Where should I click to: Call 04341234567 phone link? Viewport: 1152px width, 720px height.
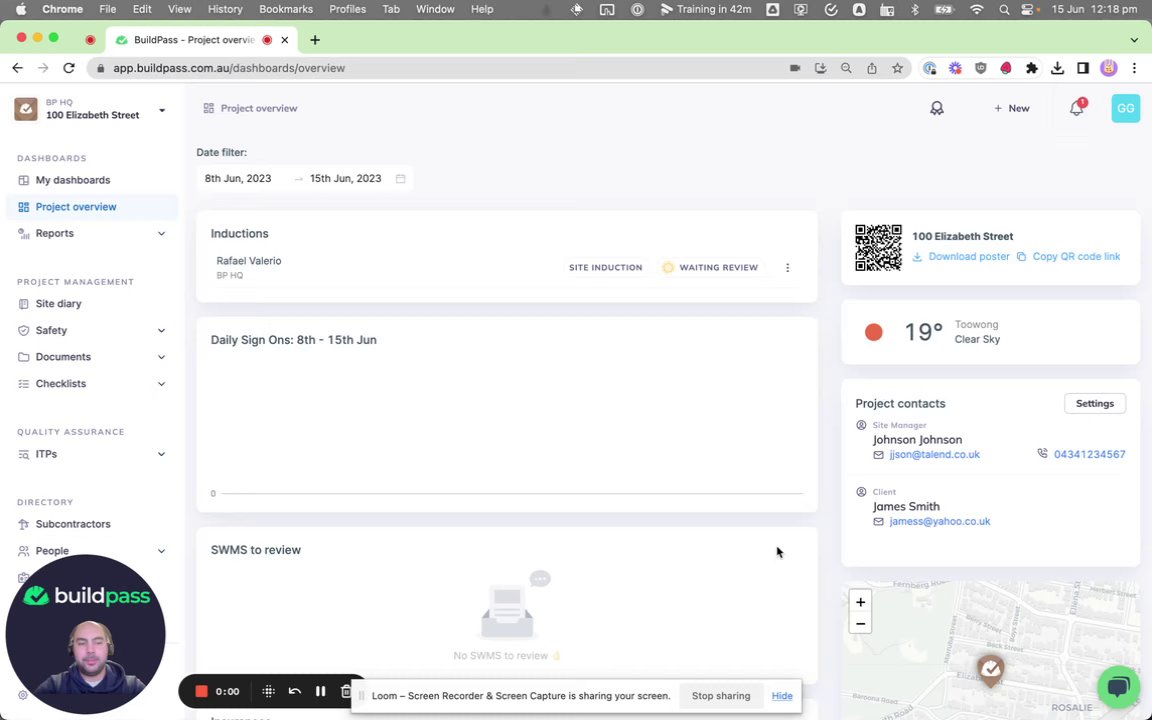[x=1090, y=455]
